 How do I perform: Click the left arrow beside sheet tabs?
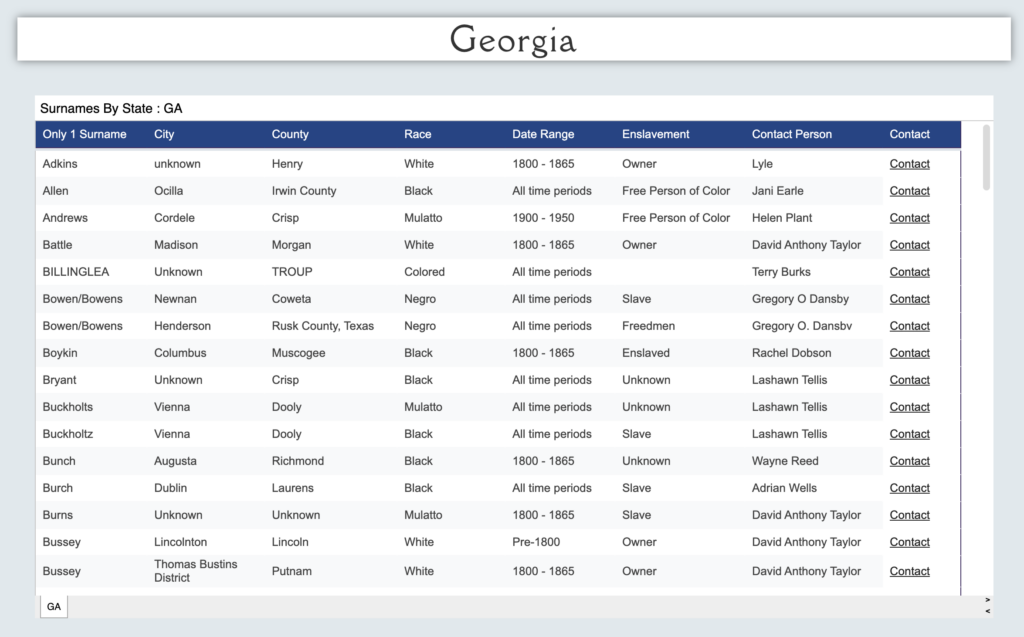[x=988, y=611]
